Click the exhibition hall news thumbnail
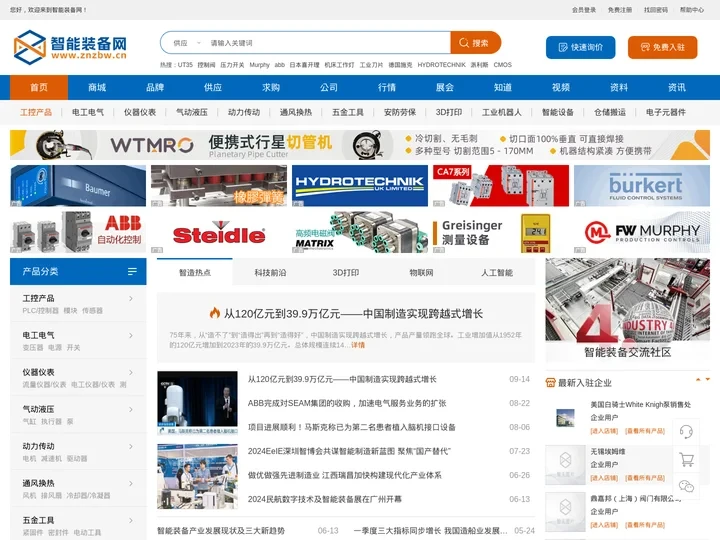The image size is (720, 540). tap(197, 476)
